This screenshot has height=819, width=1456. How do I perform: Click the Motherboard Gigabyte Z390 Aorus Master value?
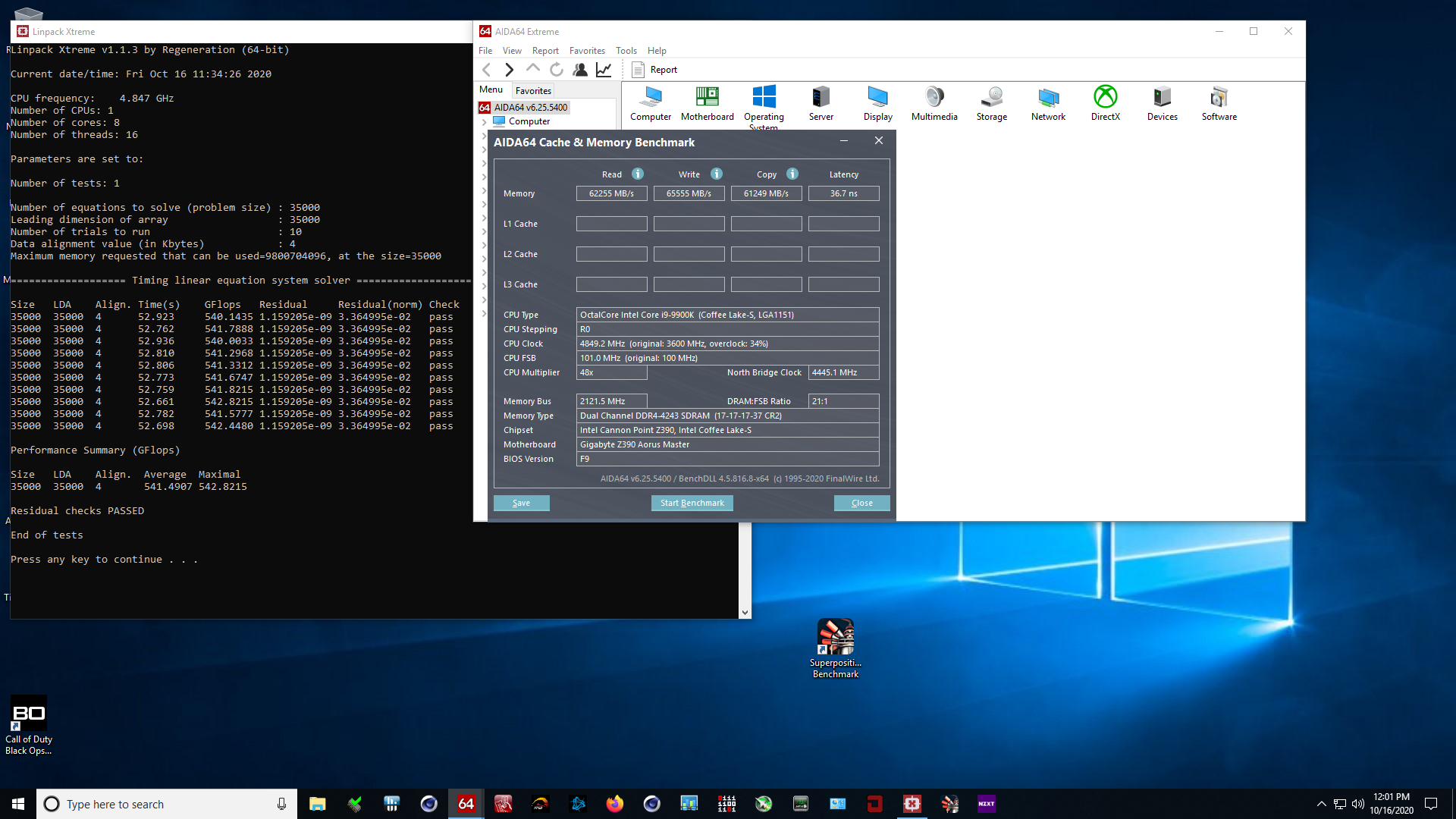[x=728, y=444]
